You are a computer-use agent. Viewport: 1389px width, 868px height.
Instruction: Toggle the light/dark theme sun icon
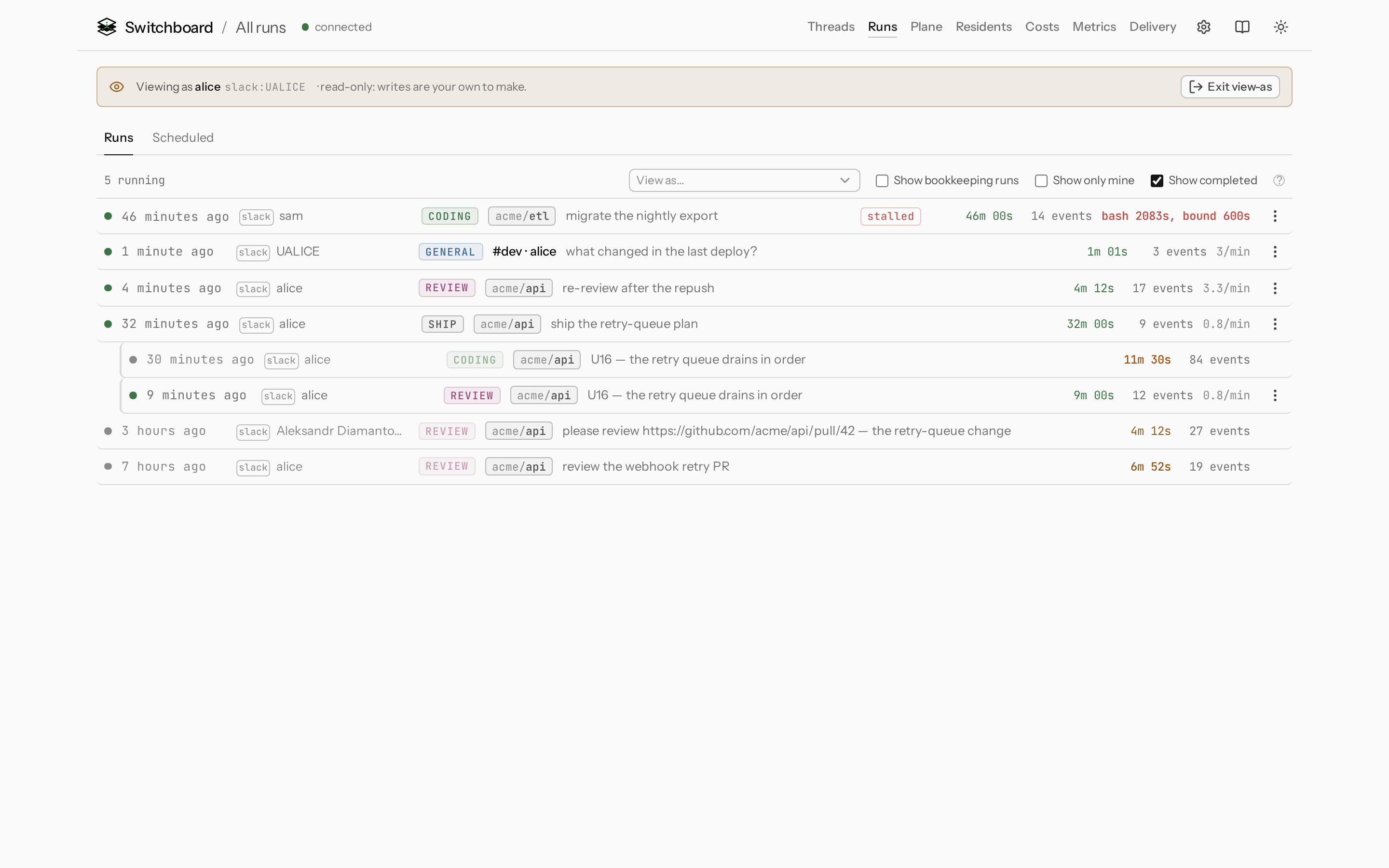pyautogui.click(x=1280, y=27)
